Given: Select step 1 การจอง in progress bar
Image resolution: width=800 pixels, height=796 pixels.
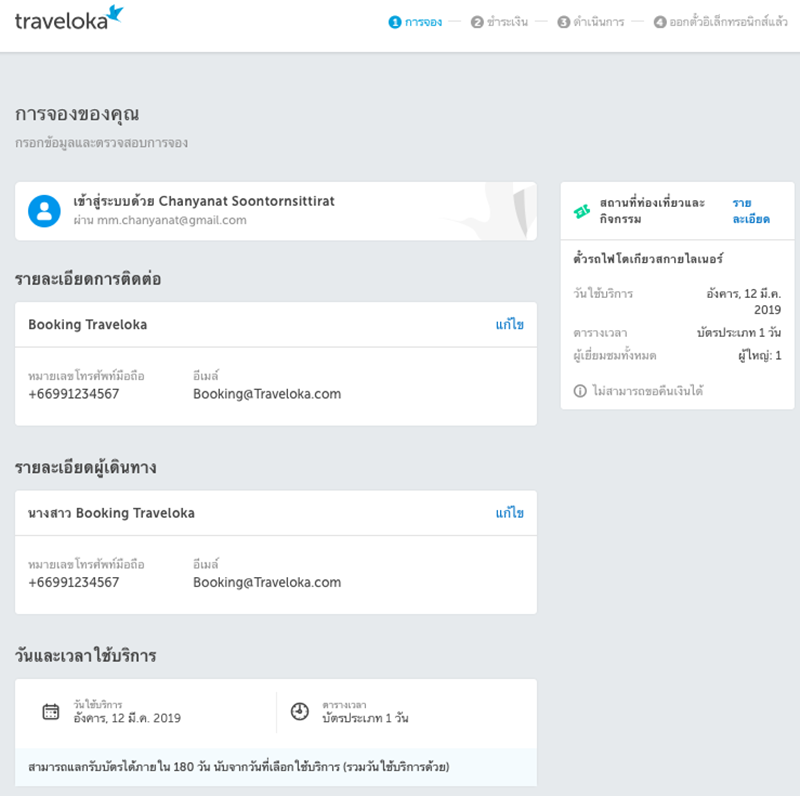Looking at the screenshot, I should [x=415, y=22].
